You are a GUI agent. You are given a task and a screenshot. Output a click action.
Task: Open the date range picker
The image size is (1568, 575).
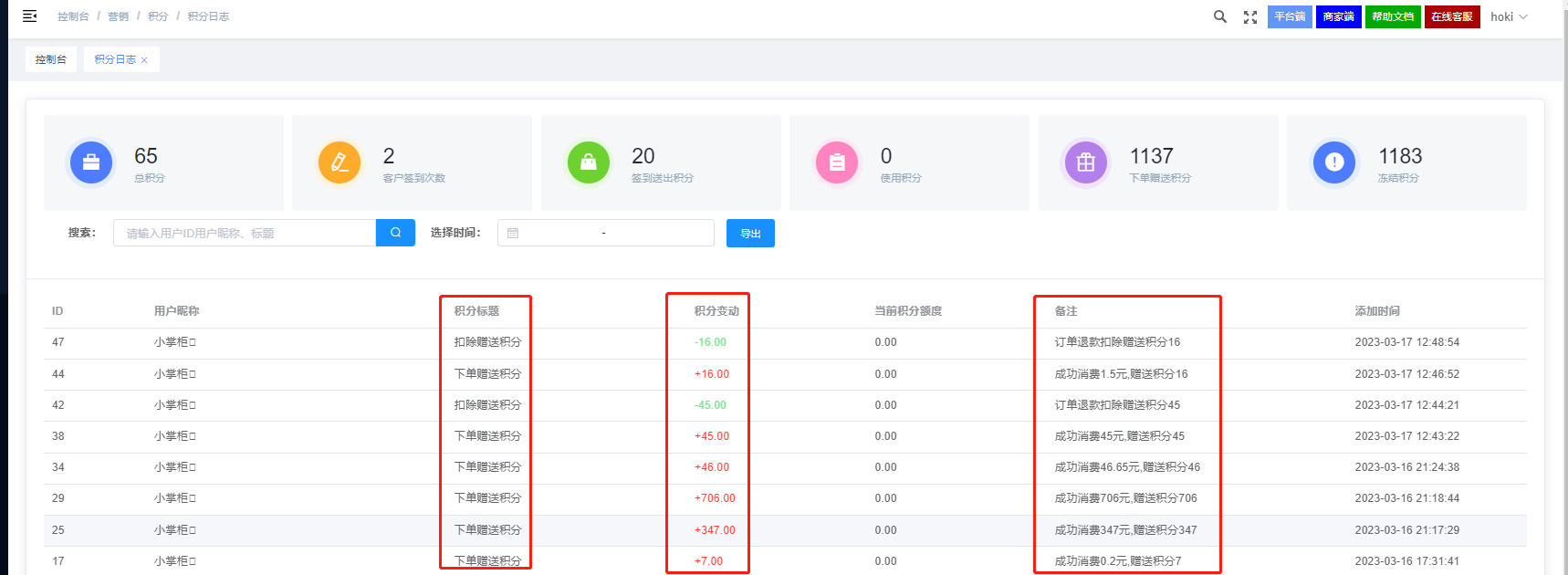point(605,233)
